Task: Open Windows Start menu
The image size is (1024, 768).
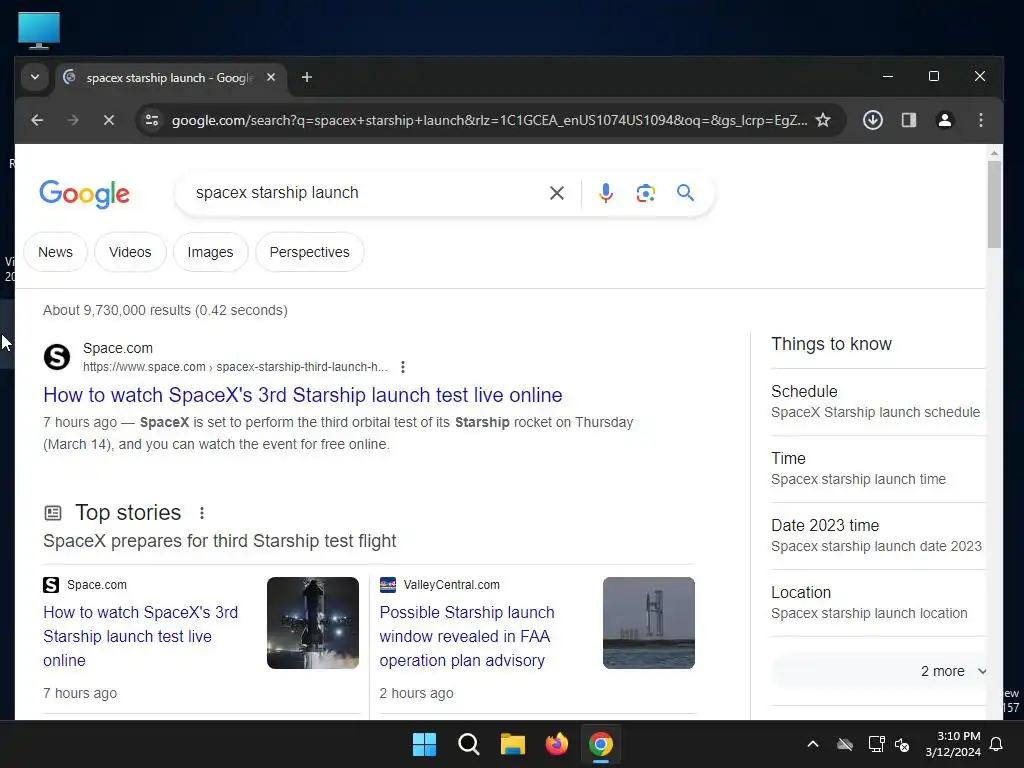Action: pyautogui.click(x=424, y=744)
